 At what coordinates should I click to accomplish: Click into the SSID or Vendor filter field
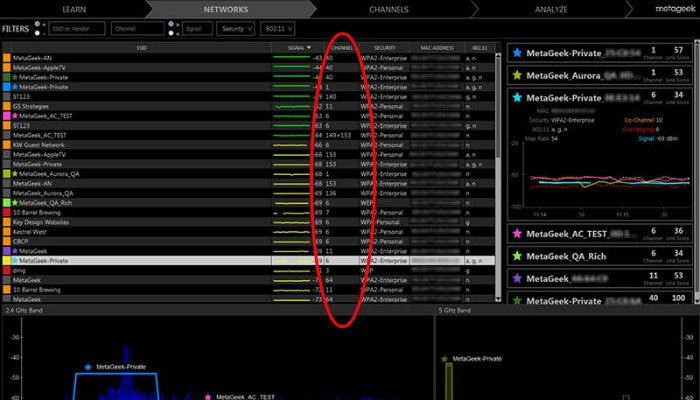[80, 30]
